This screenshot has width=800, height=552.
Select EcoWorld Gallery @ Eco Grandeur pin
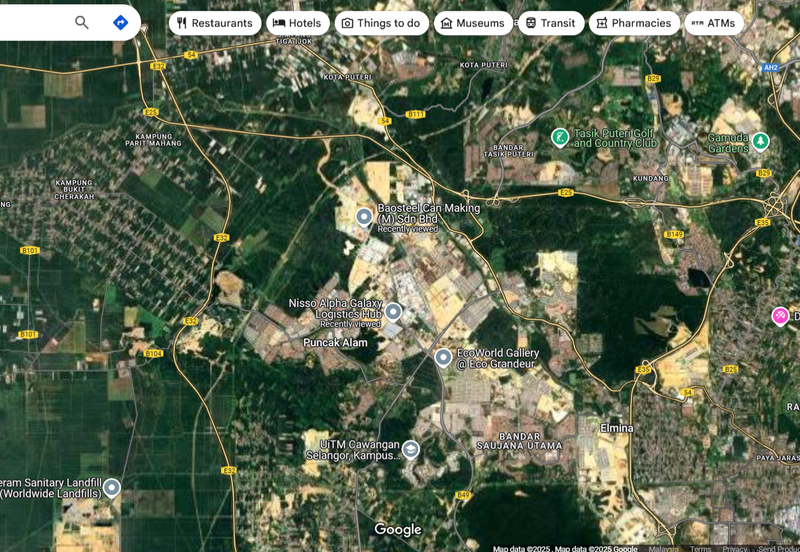point(443,358)
